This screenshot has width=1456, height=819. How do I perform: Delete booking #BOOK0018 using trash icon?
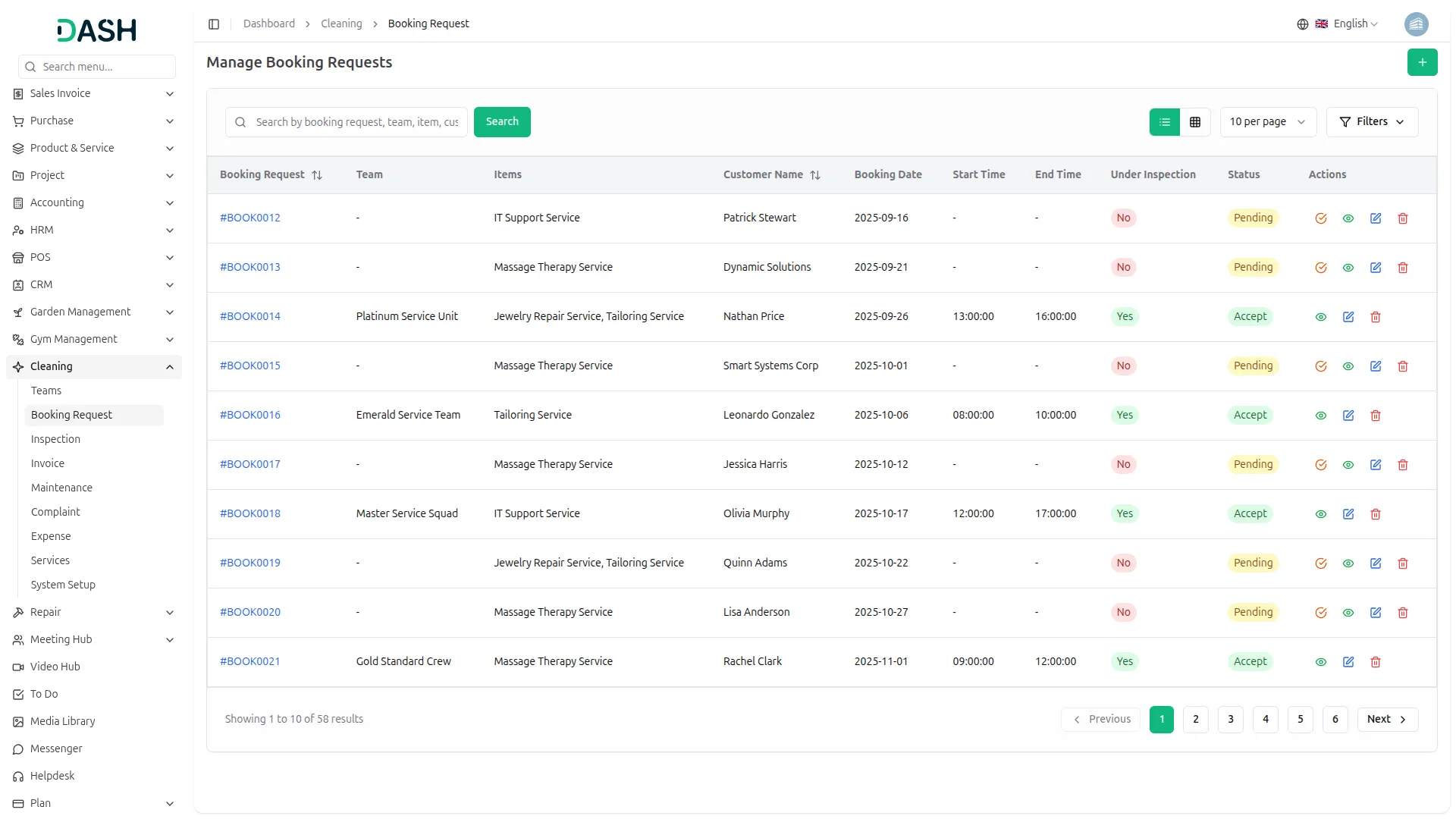pos(1376,514)
